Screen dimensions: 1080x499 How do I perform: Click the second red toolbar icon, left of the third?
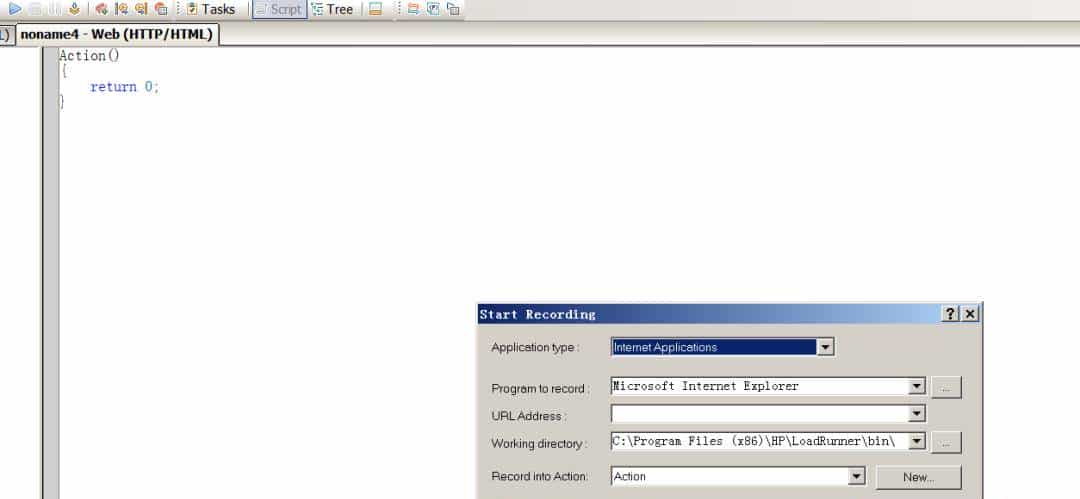121,9
